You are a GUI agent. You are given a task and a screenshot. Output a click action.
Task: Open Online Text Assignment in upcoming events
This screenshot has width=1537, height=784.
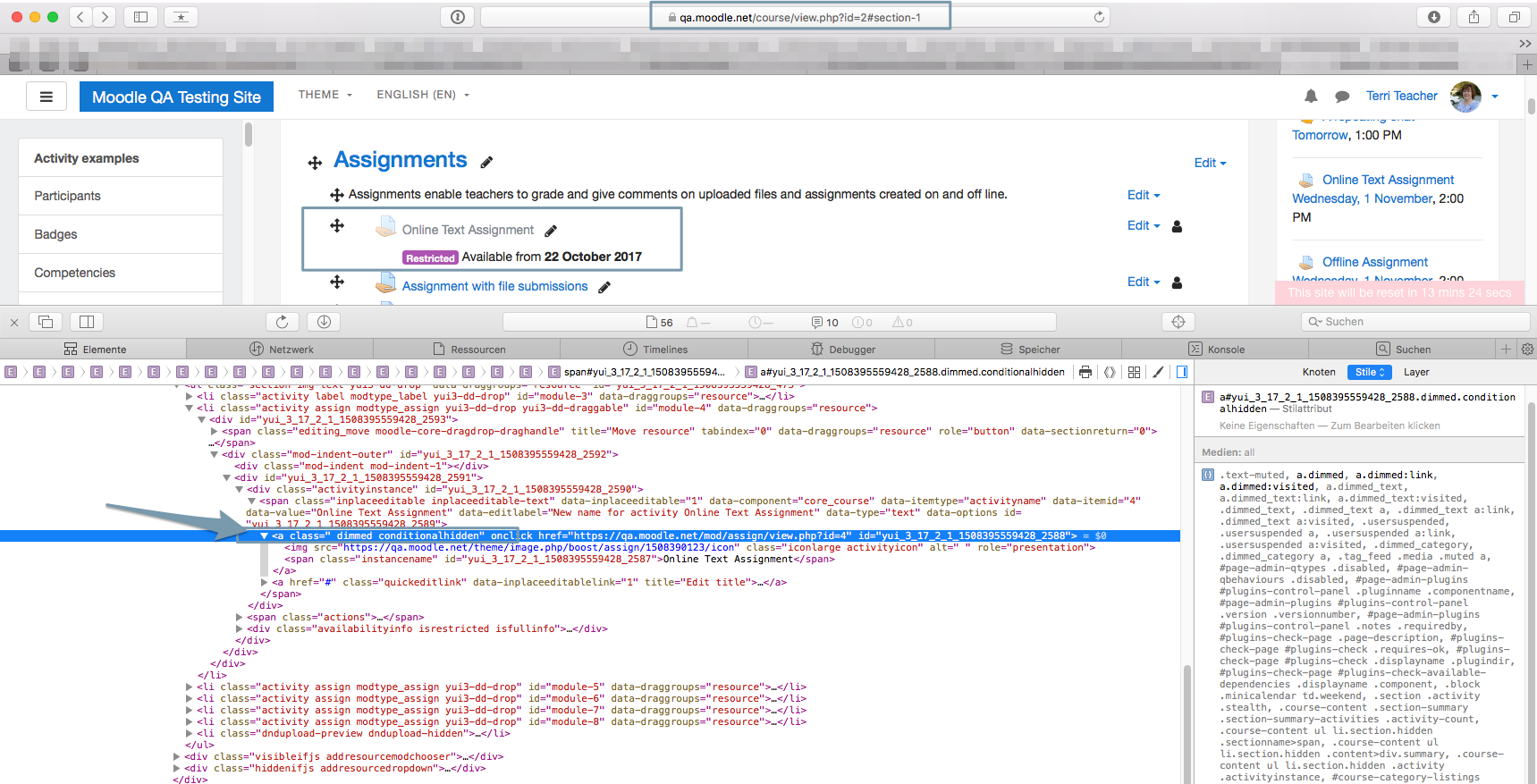pos(1388,180)
